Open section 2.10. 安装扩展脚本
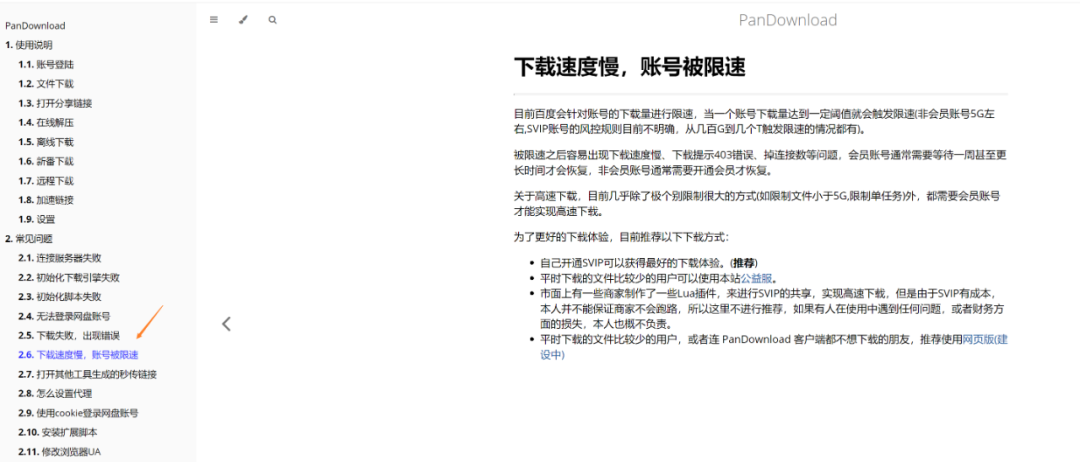1080x462 pixels. click(58, 432)
